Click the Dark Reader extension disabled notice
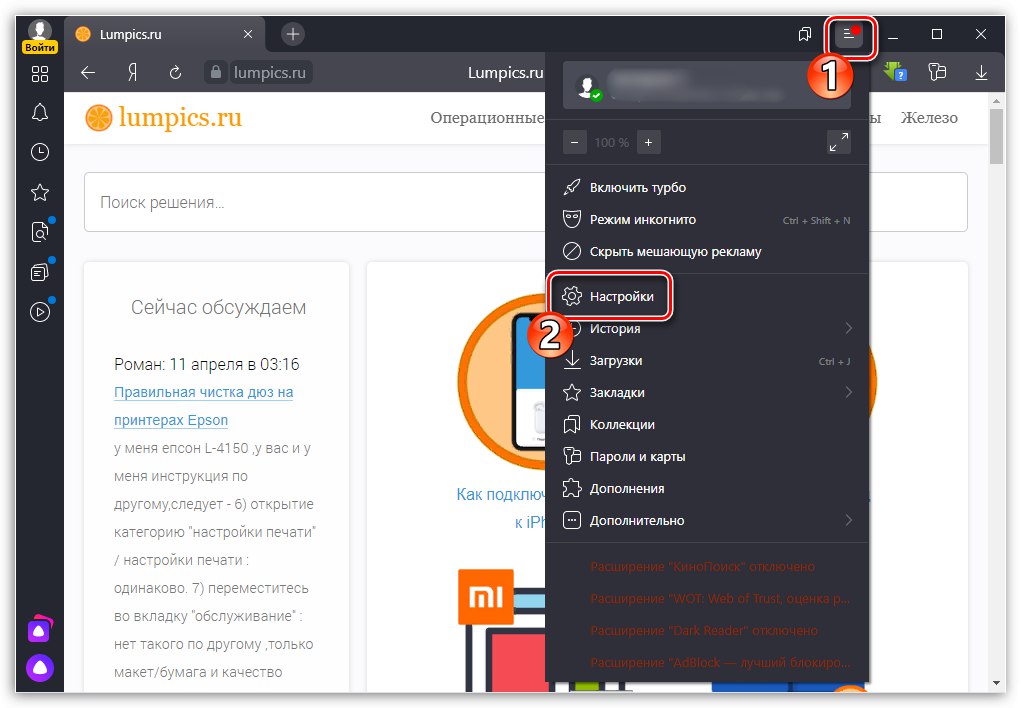This screenshot has width=1021, height=708. [704, 630]
